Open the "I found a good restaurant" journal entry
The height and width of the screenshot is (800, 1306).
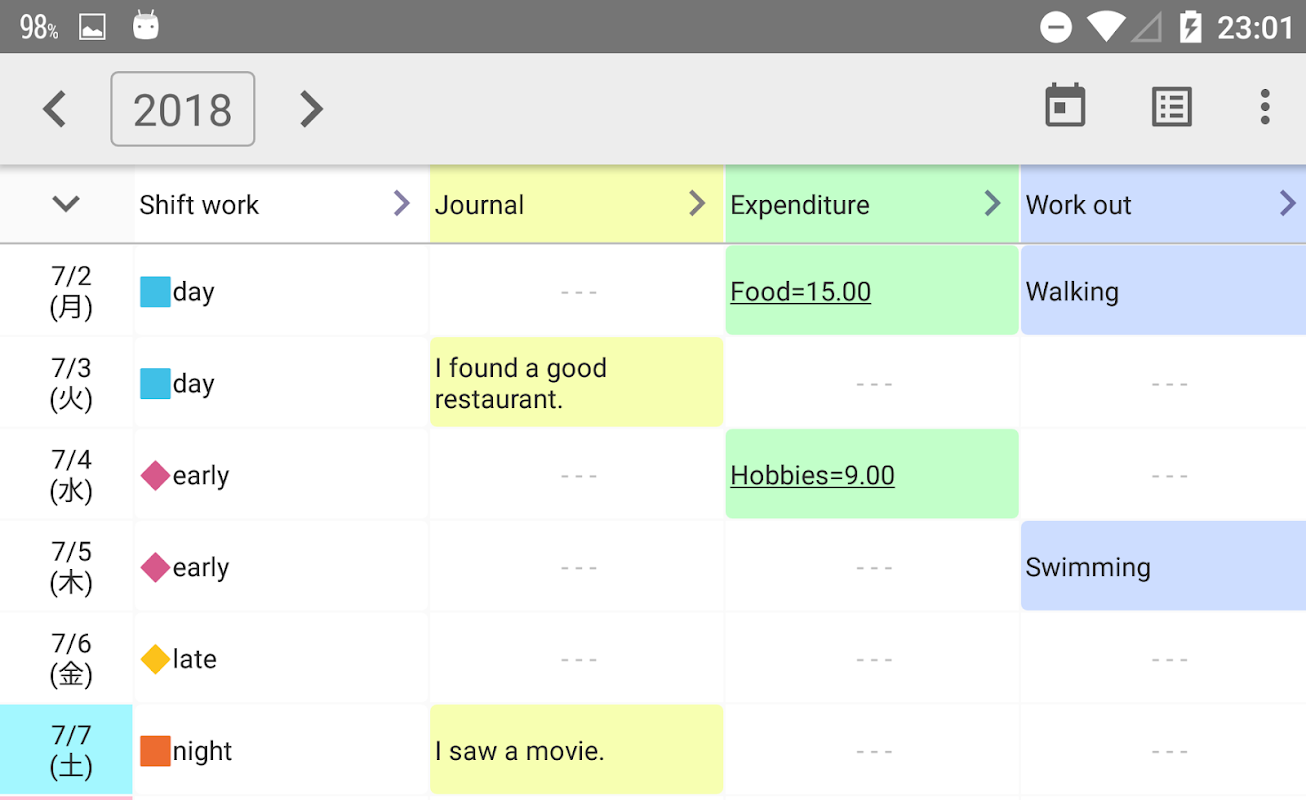click(576, 383)
